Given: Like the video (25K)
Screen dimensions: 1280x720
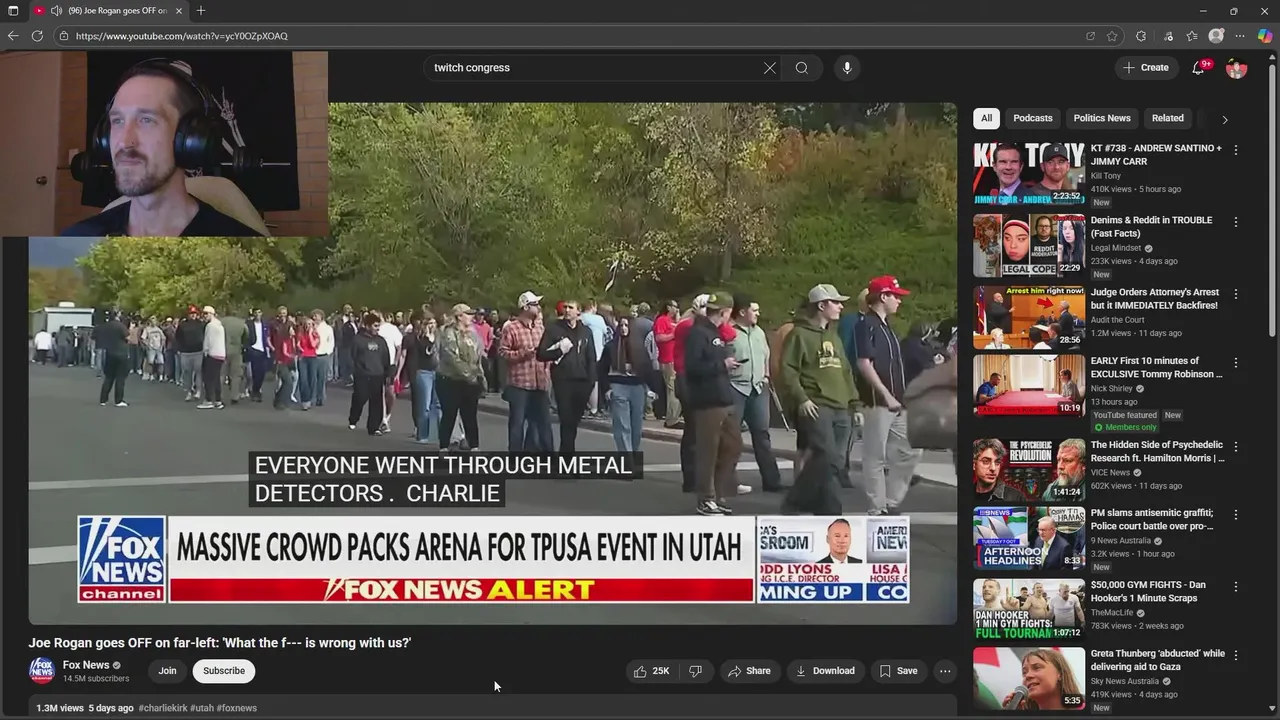Looking at the screenshot, I should [x=651, y=671].
